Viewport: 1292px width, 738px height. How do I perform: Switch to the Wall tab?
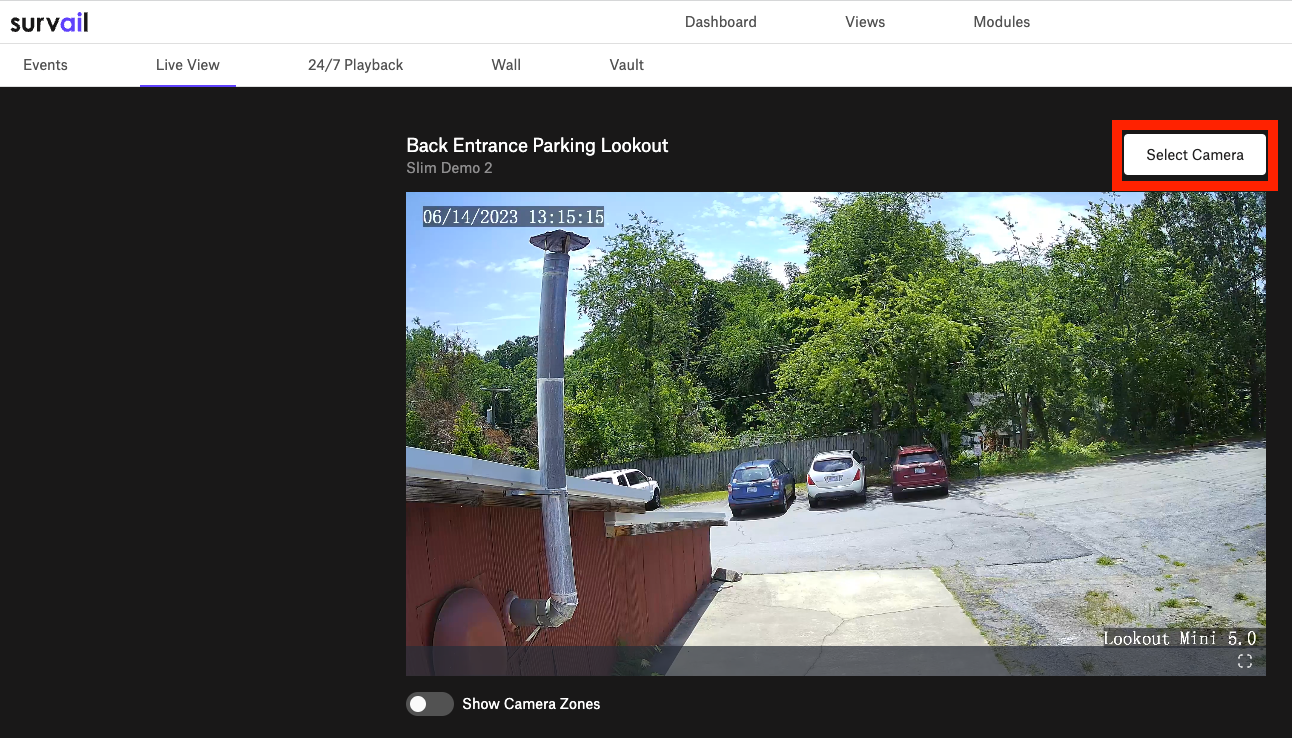click(506, 65)
